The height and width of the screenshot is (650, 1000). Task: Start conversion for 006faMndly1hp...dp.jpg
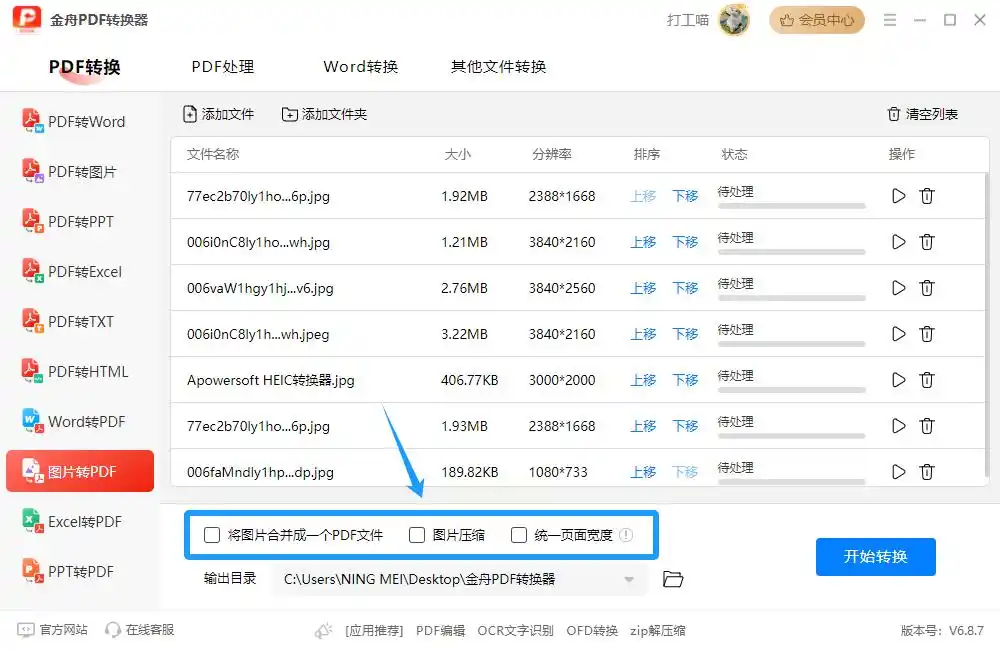click(x=899, y=471)
